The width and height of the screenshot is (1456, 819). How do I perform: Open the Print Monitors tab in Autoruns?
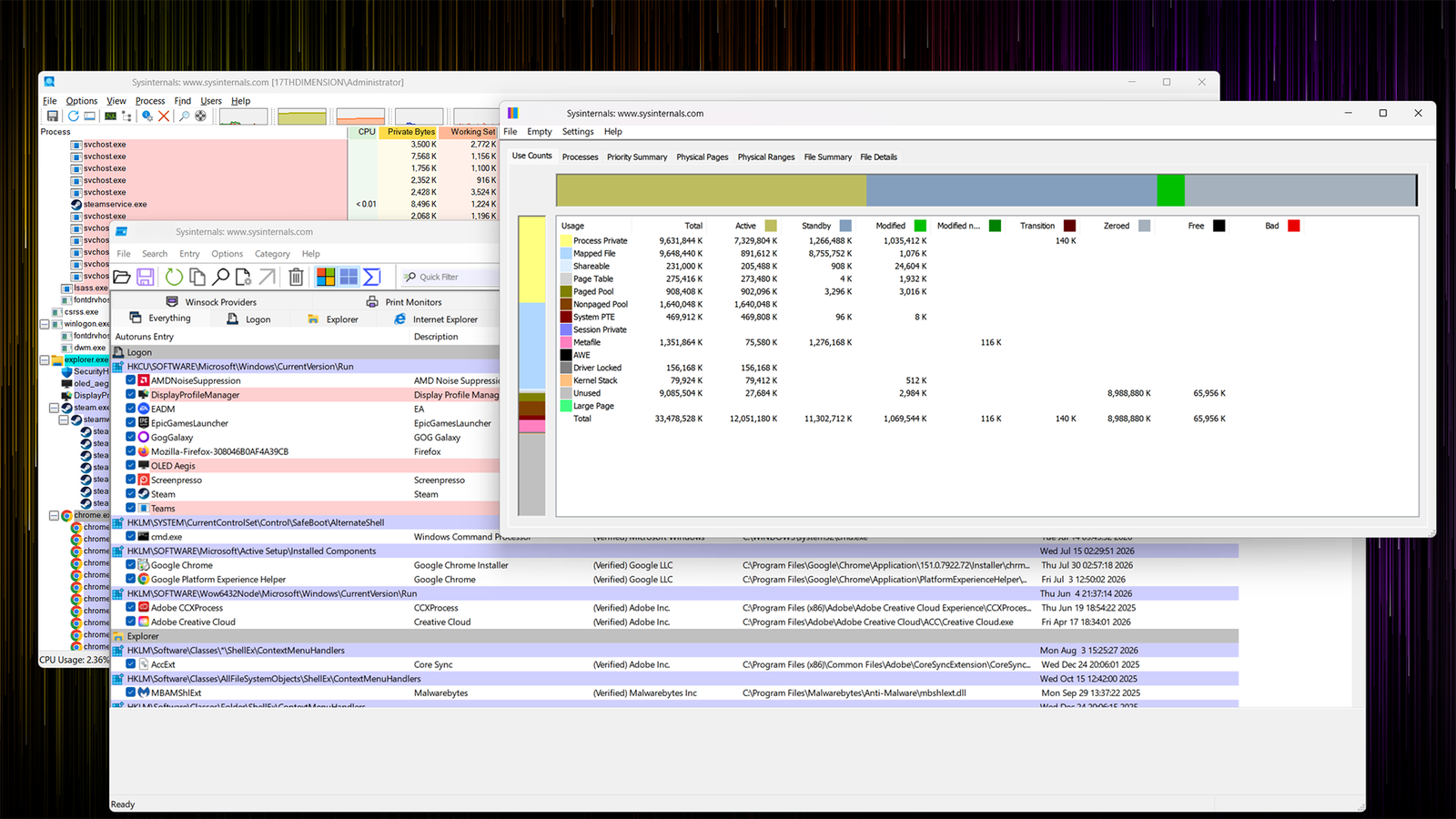click(x=403, y=302)
